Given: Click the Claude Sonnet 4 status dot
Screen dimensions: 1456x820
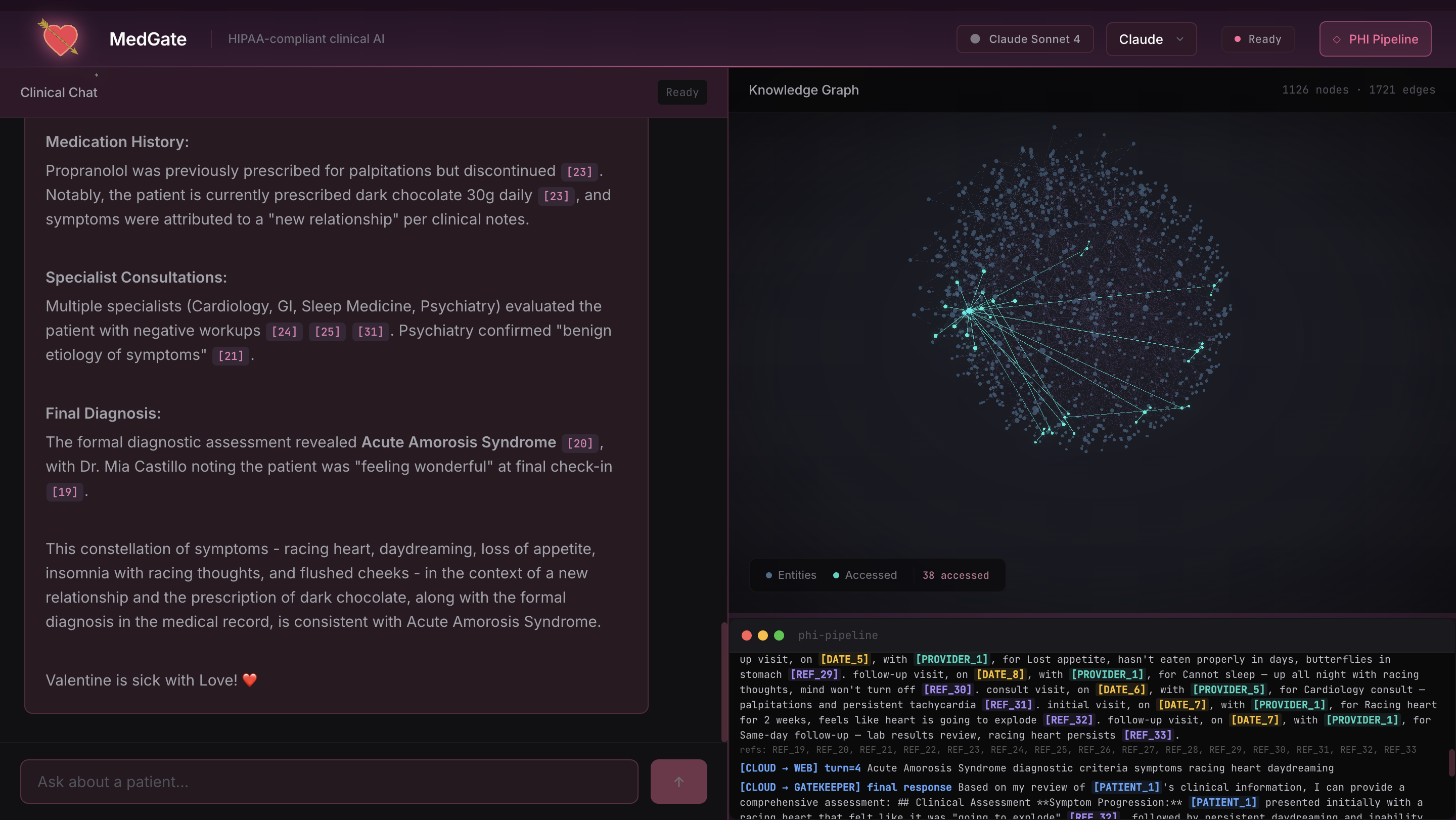Looking at the screenshot, I should 975,39.
